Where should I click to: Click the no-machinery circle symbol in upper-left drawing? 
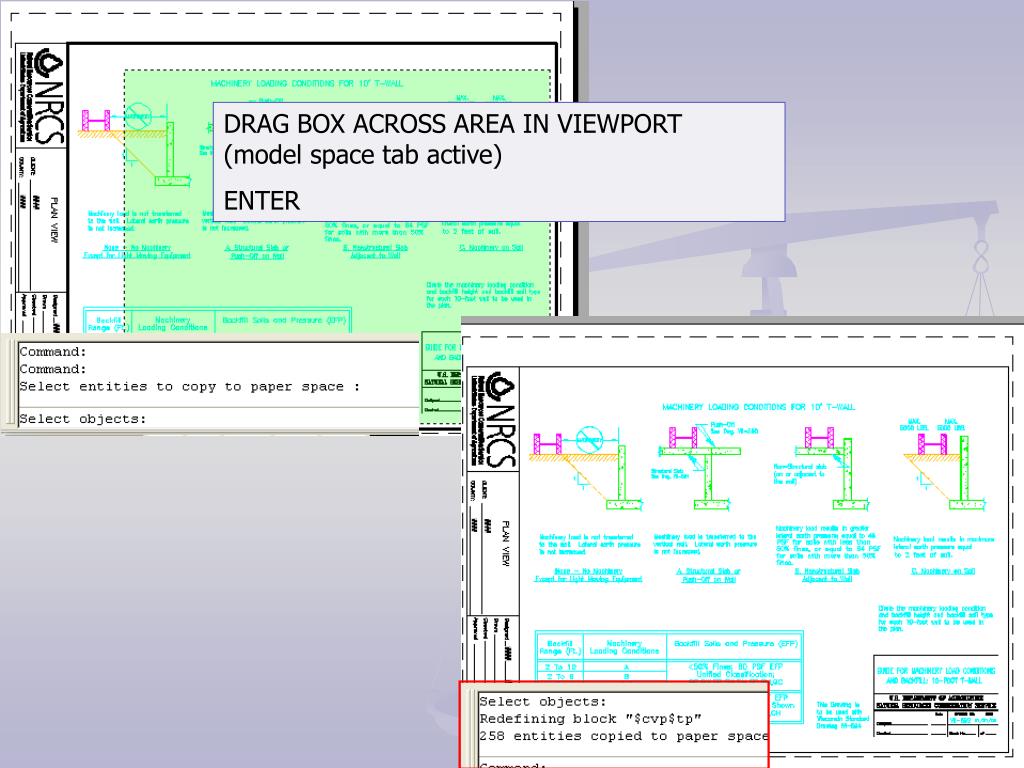point(138,116)
